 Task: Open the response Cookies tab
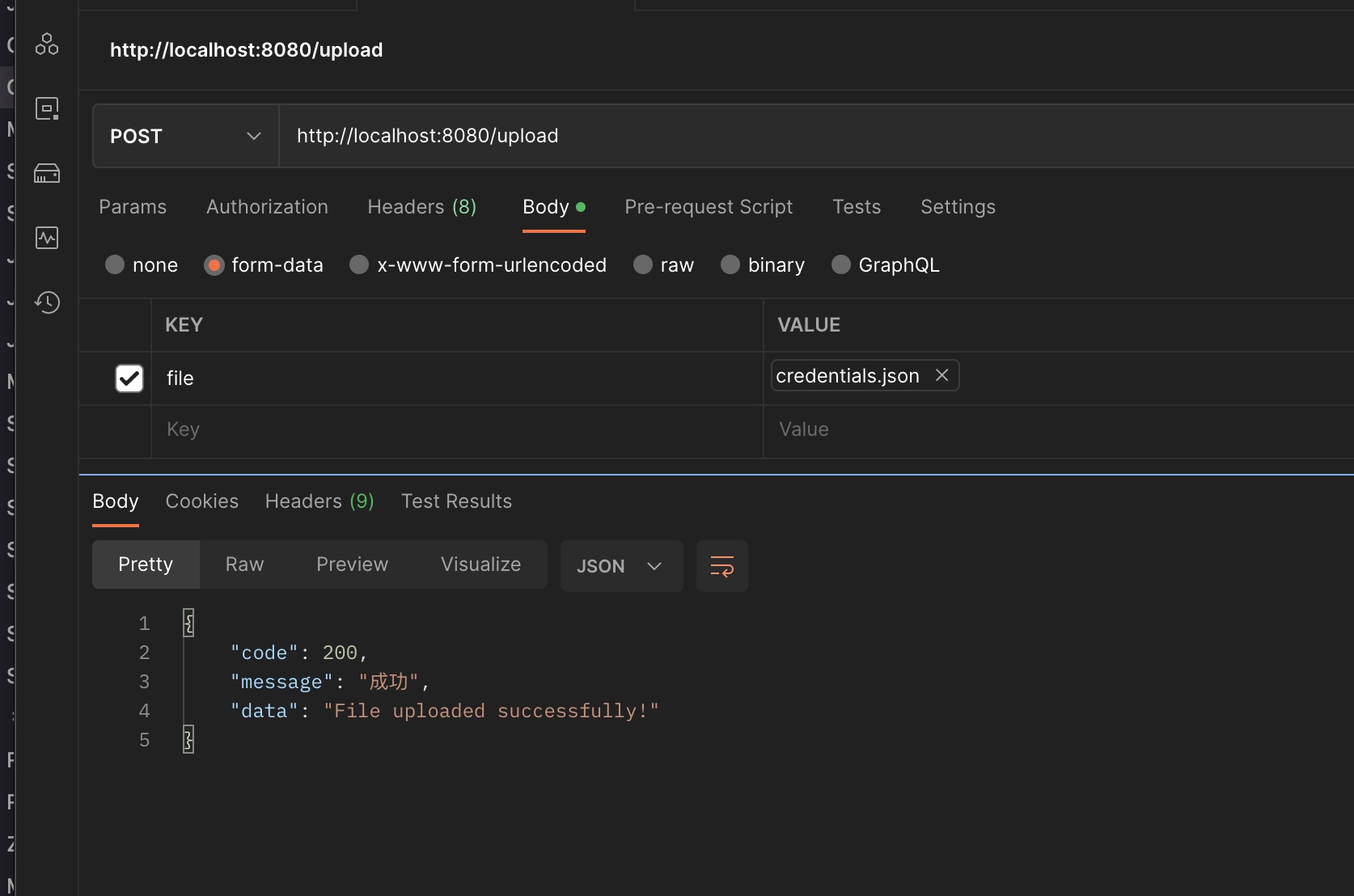[x=201, y=501]
